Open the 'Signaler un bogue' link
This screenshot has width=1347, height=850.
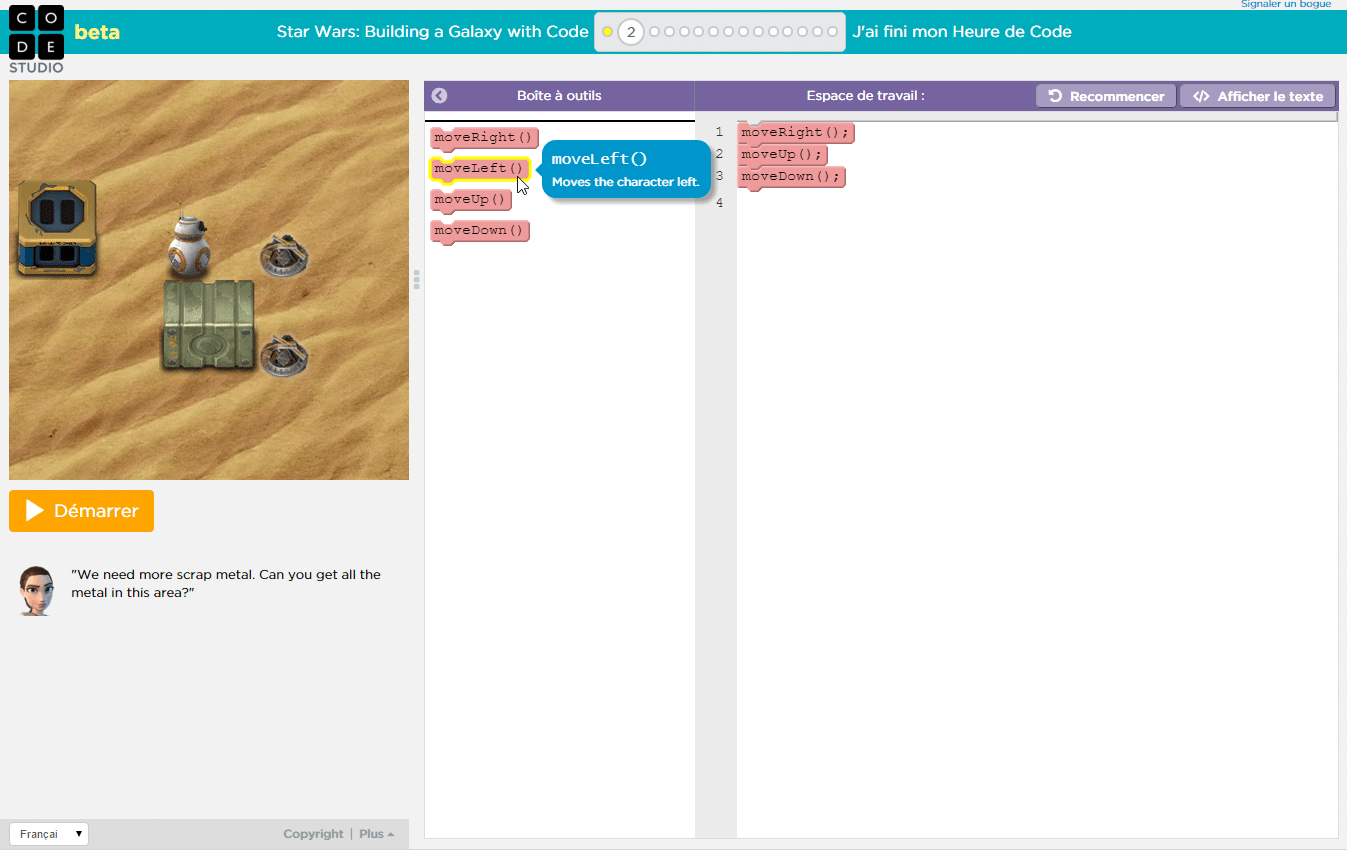click(1286, 5)
